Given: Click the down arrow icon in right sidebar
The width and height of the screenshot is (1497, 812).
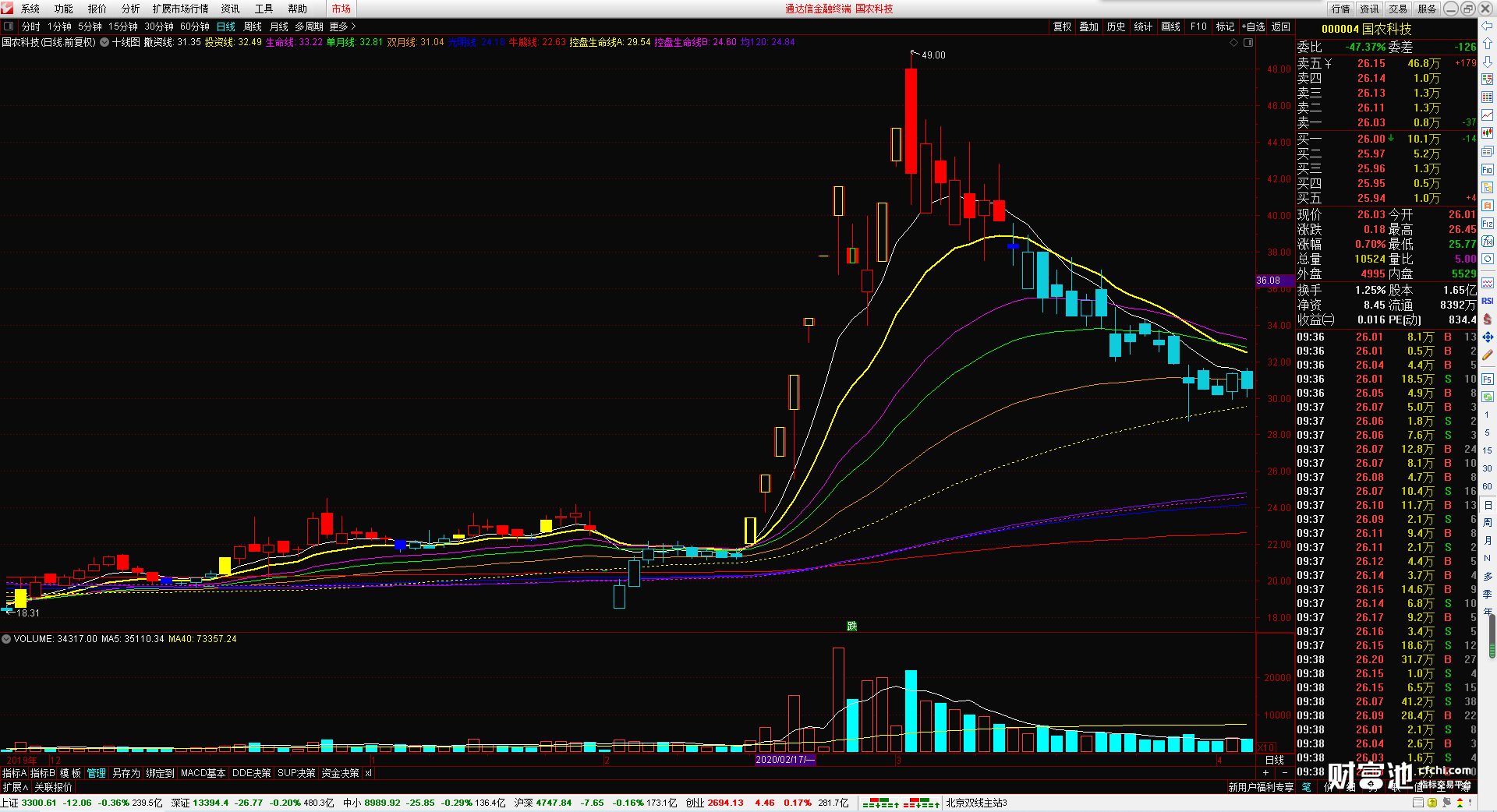Looking at the screenshot, I should tap(1488, 61).
